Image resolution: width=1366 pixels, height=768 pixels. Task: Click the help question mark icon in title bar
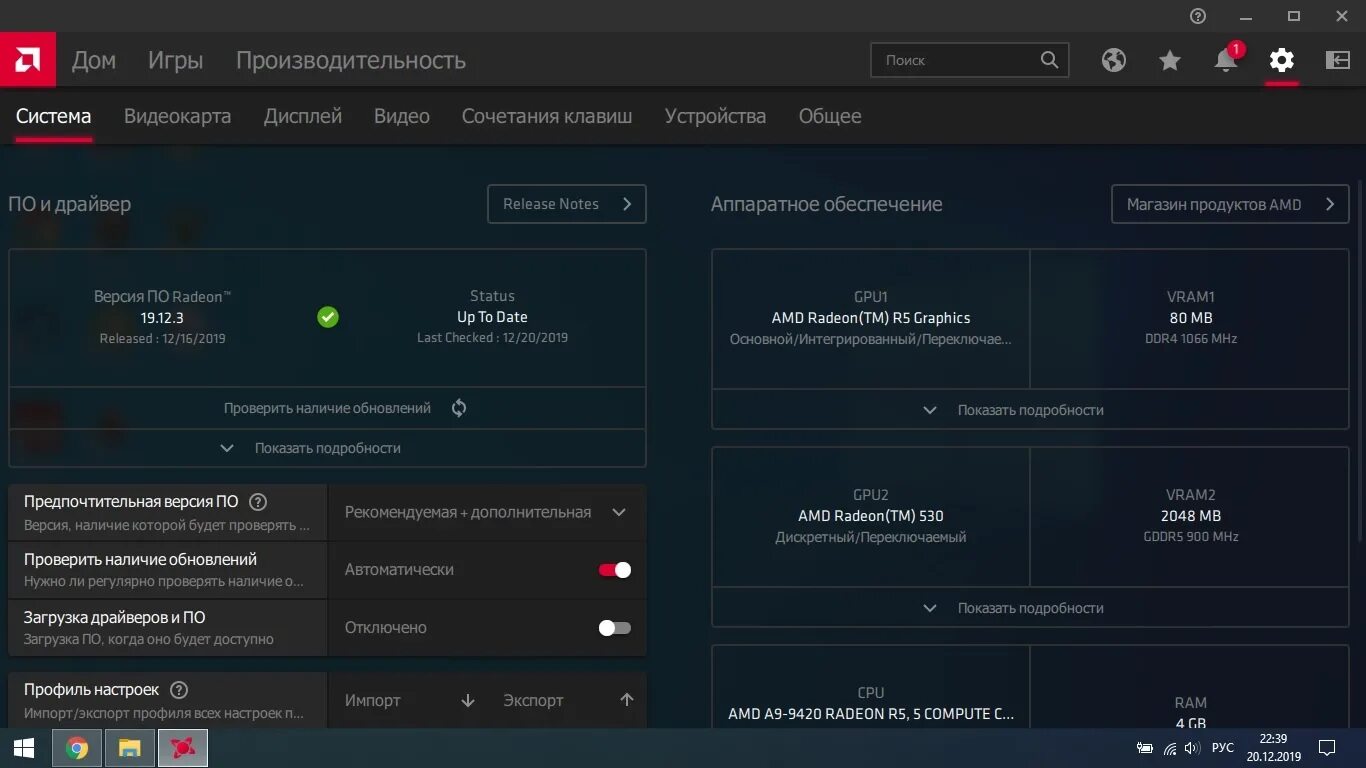point(1198,16)
